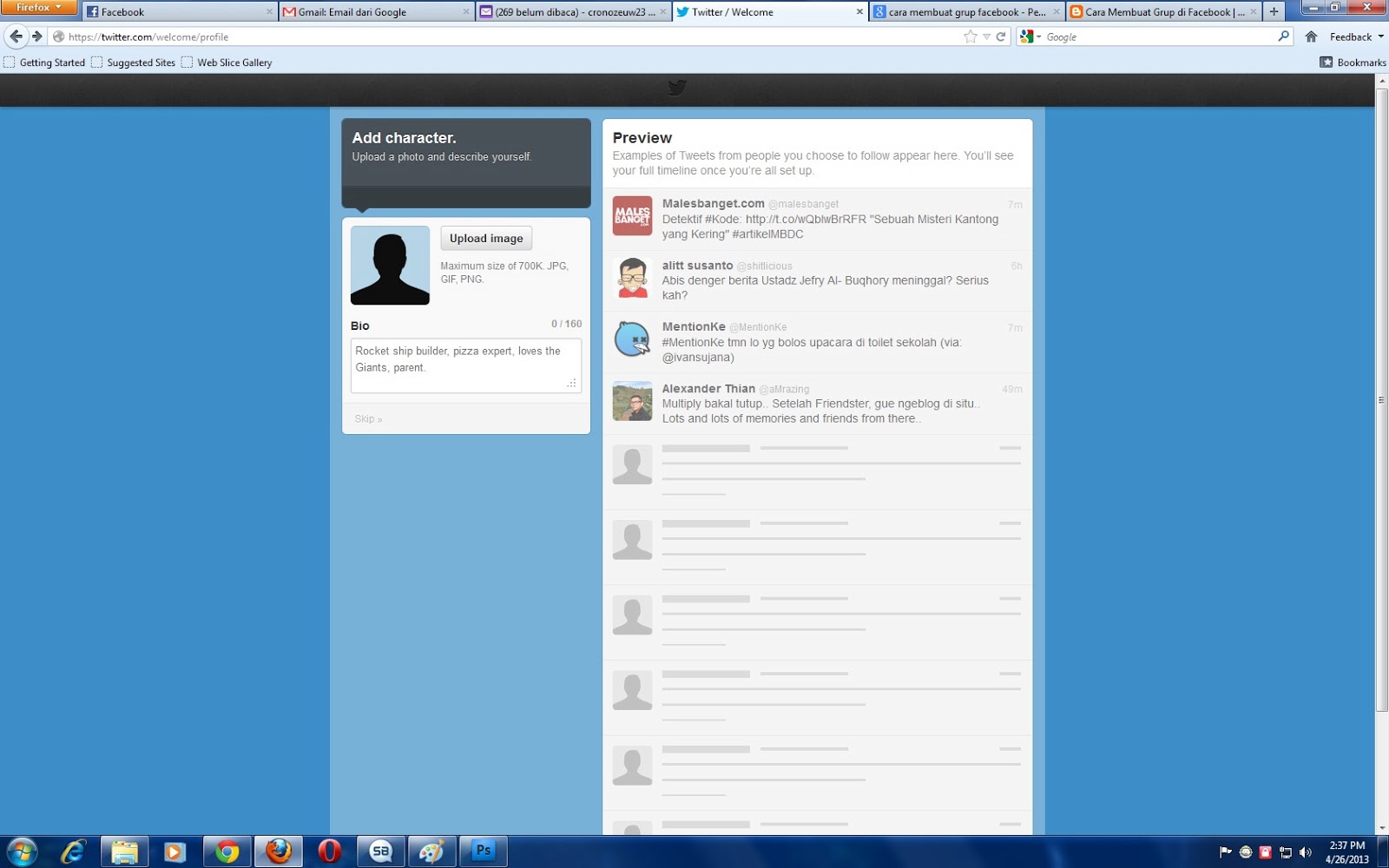Screen dimensions: 1389x868
Task: Click the 0 / 160 character counter
Action: pos(566,324)
